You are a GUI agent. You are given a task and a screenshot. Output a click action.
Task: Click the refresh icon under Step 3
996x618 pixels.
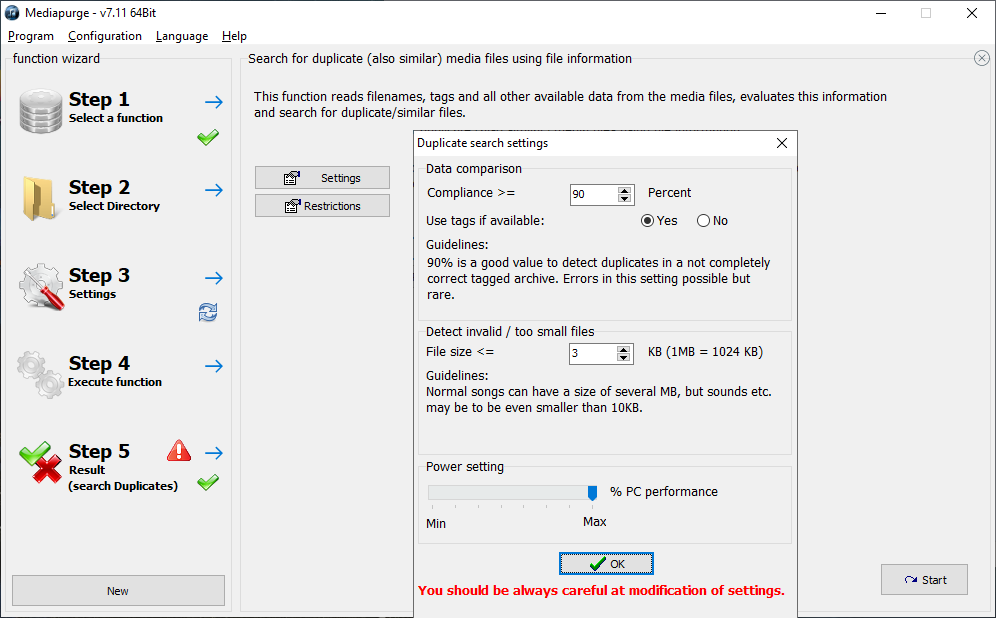coord(208,312)
